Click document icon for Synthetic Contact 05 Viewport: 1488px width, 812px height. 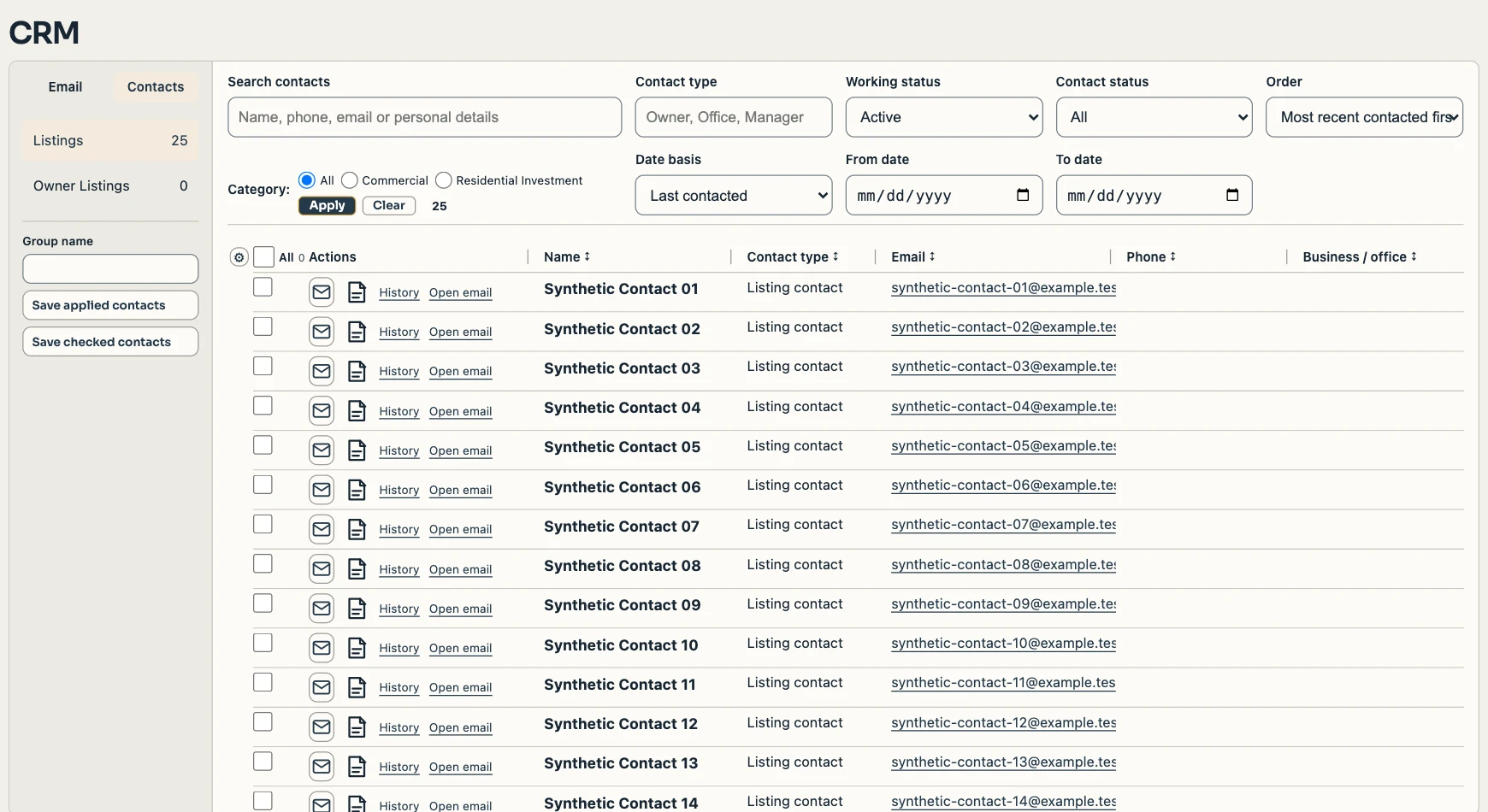[357, 450]
